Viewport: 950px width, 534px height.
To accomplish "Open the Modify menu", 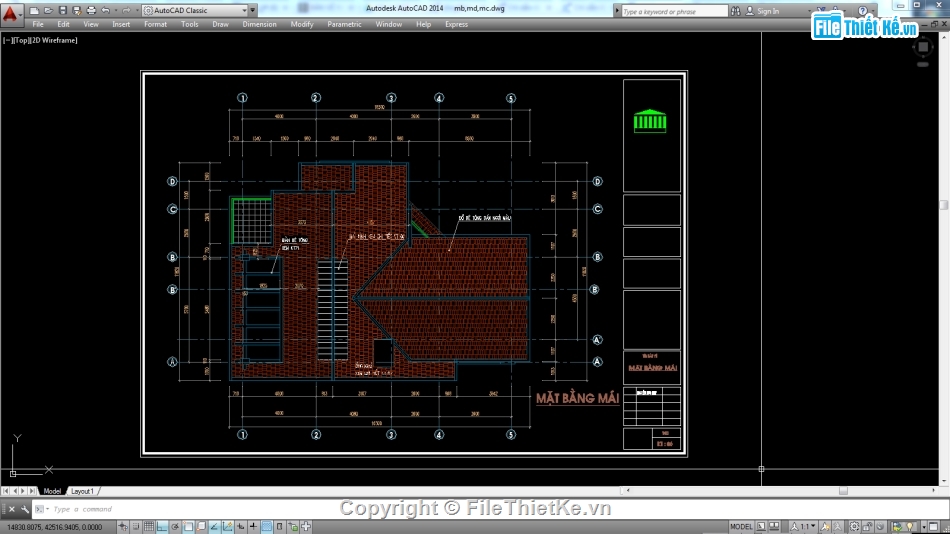I will pos(302,24).
